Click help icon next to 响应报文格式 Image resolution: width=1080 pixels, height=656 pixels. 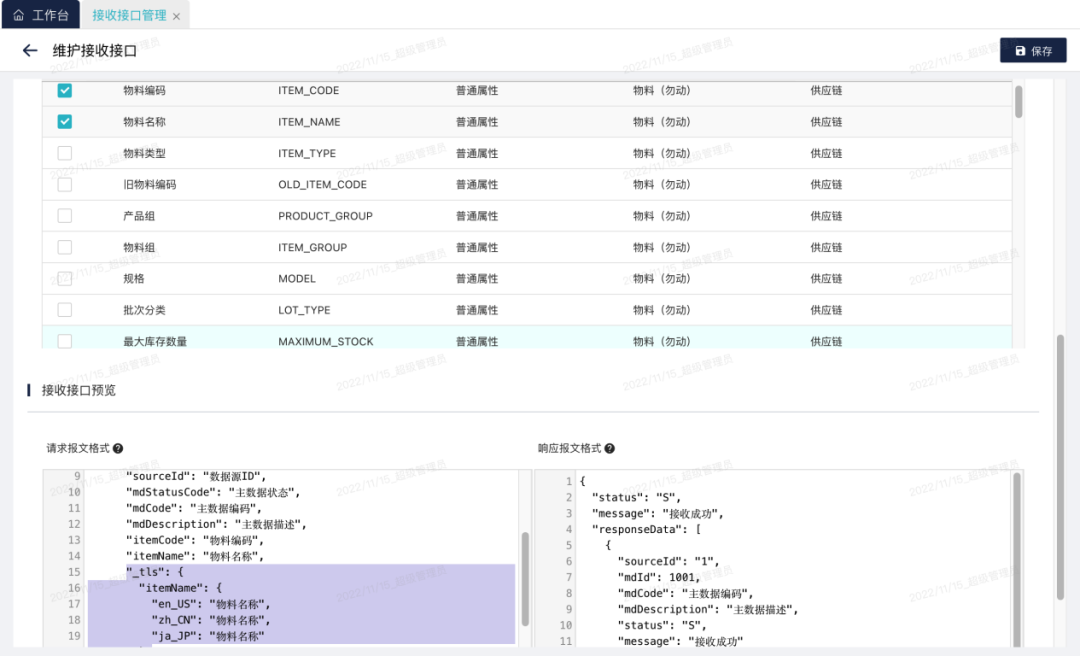point(610,449)
